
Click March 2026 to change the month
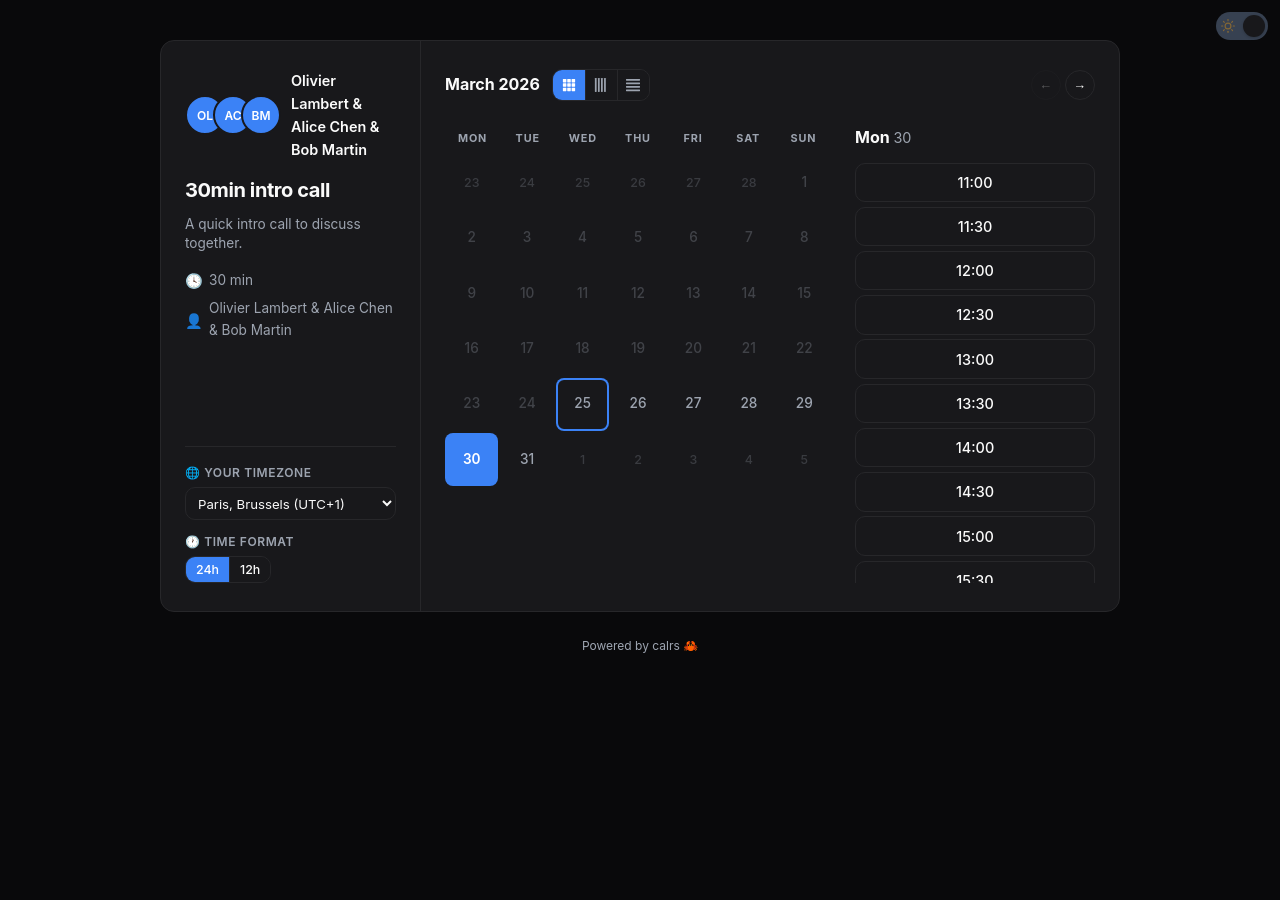[492, 85]
